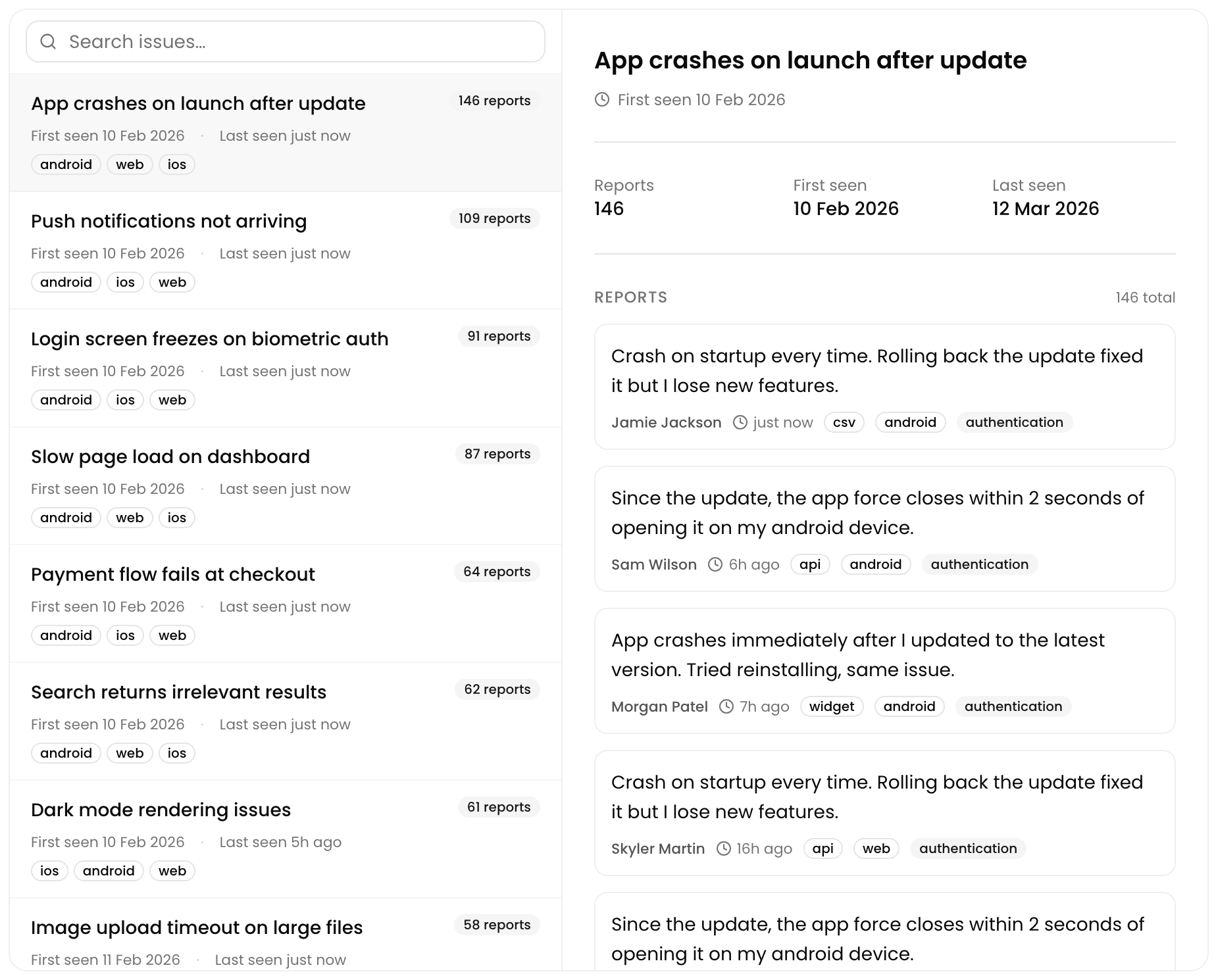Focus the Search issues input field
Image resolution: width=1216 pixels, height=980 pixels.
[x=296, y=42]
